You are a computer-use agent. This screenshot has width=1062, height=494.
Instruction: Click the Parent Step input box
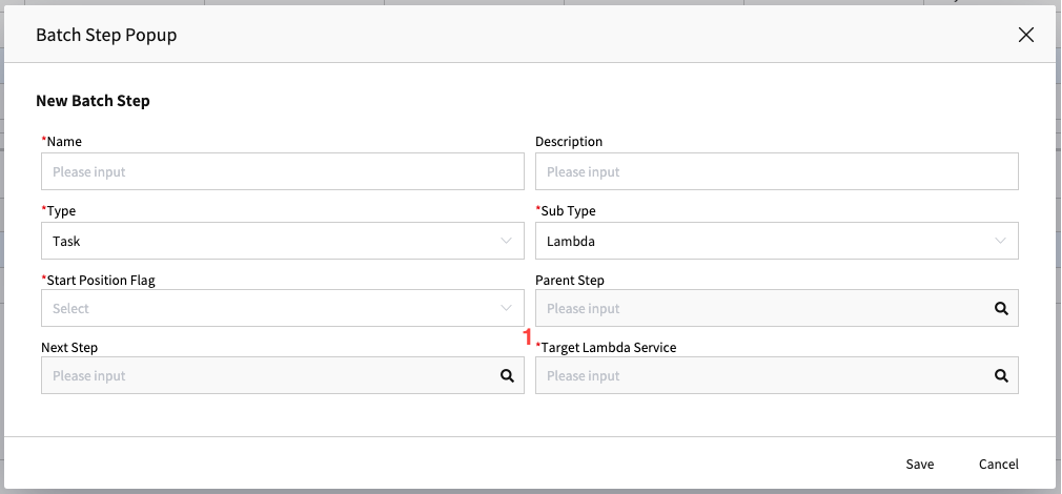pos(777,308)
